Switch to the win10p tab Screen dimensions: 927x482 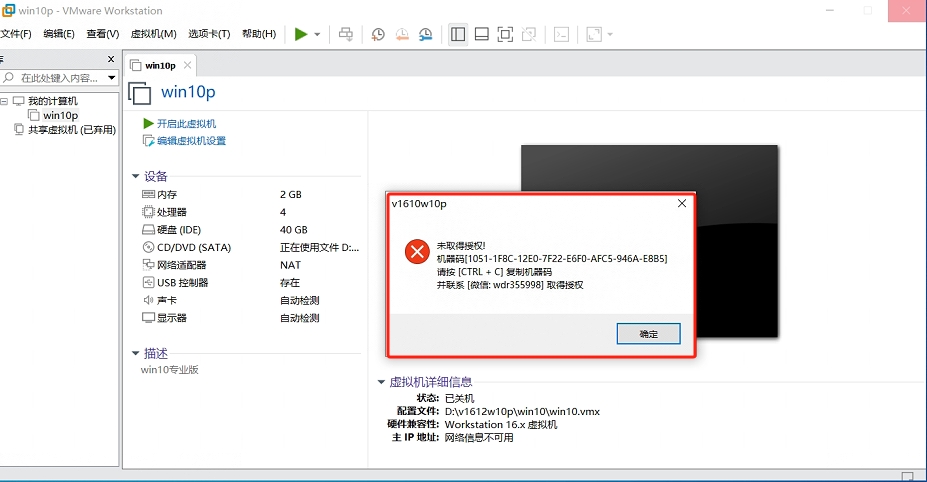pos(160,66)
